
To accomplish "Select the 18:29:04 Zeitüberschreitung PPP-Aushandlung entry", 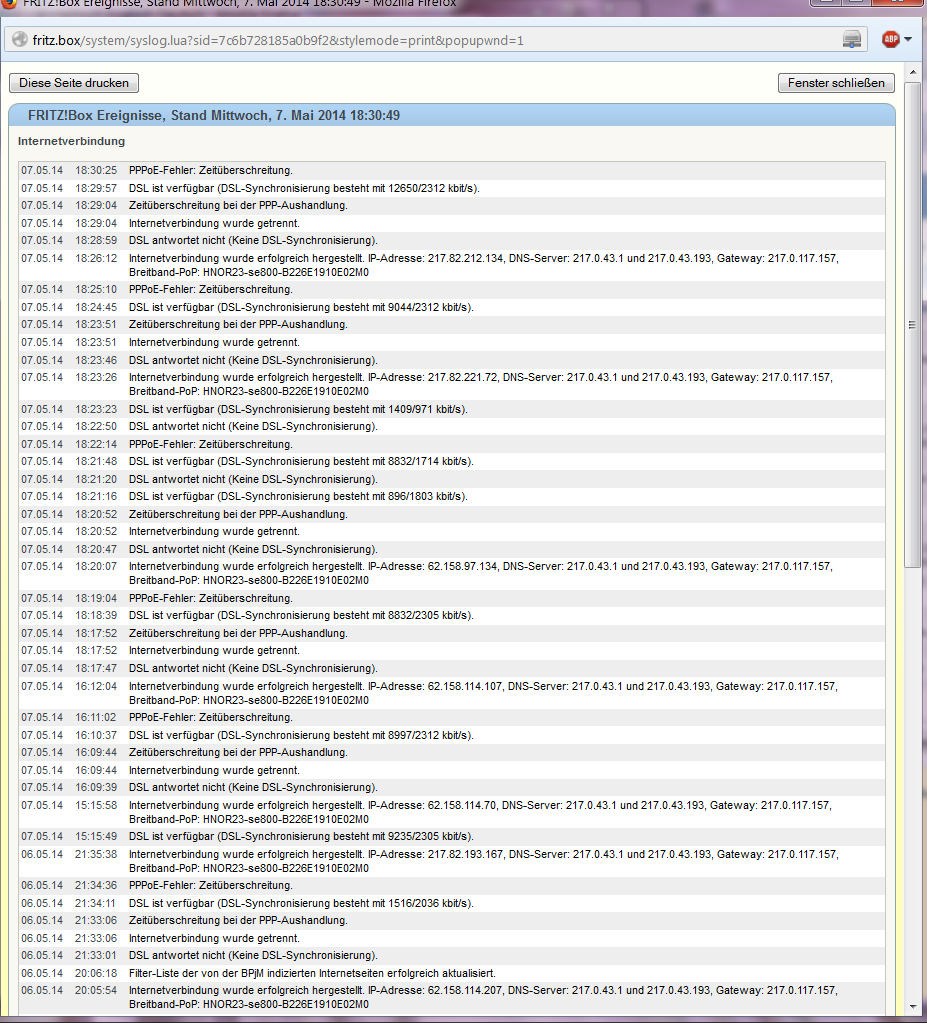I will 451,206.
